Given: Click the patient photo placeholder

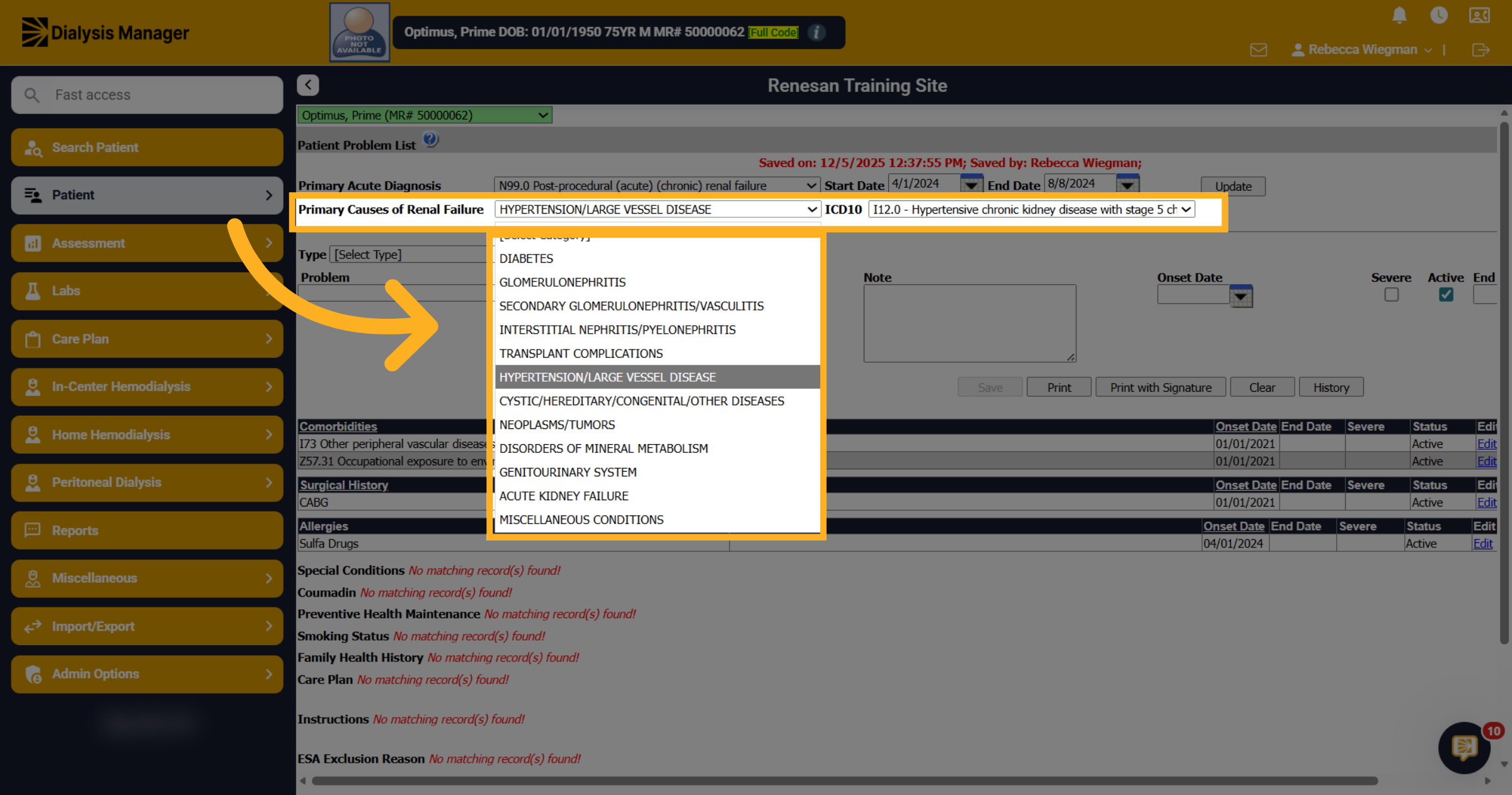Looking at the screenshot, I should point(360,32).
